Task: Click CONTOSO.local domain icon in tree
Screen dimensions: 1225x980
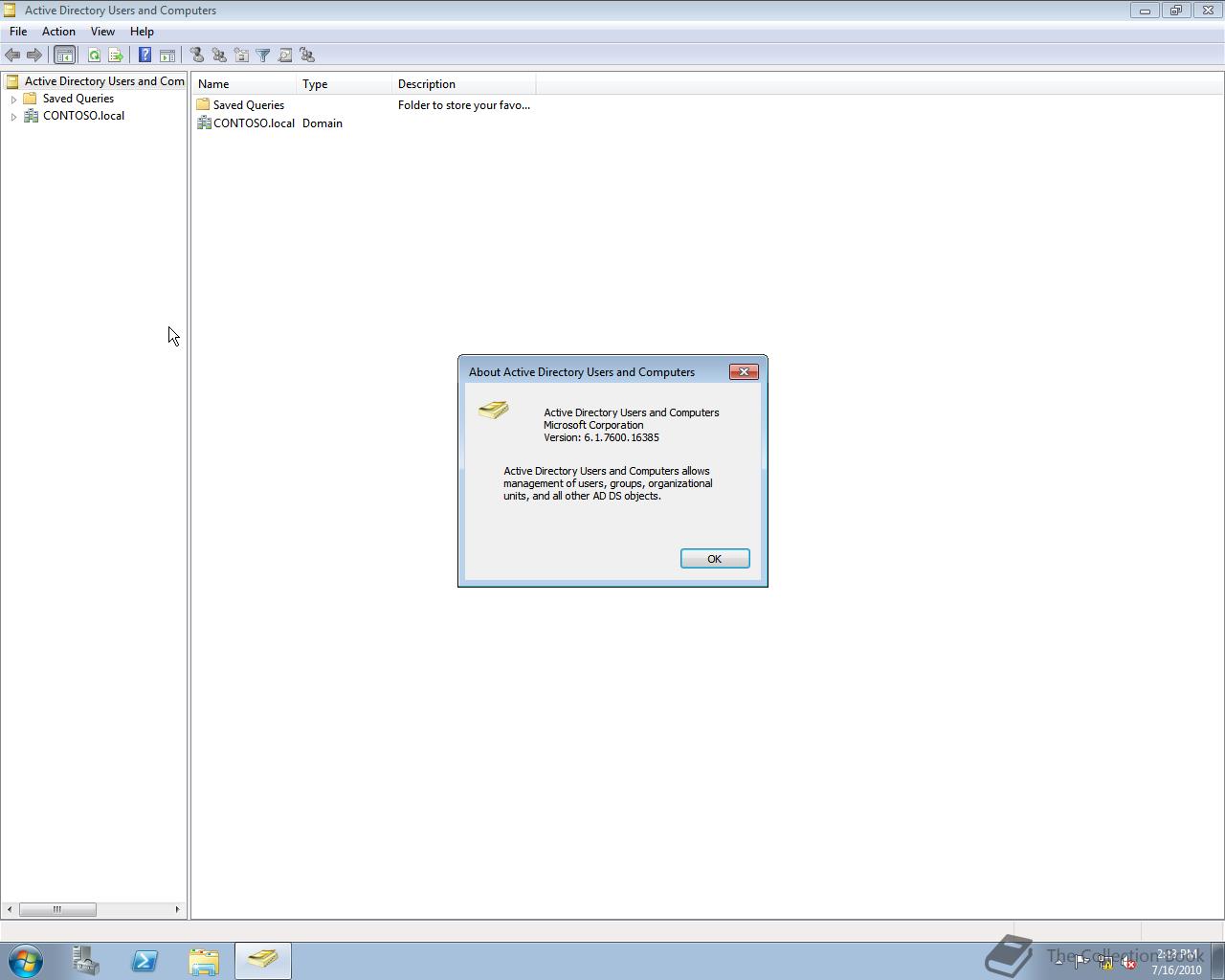Action: [31, 116]
